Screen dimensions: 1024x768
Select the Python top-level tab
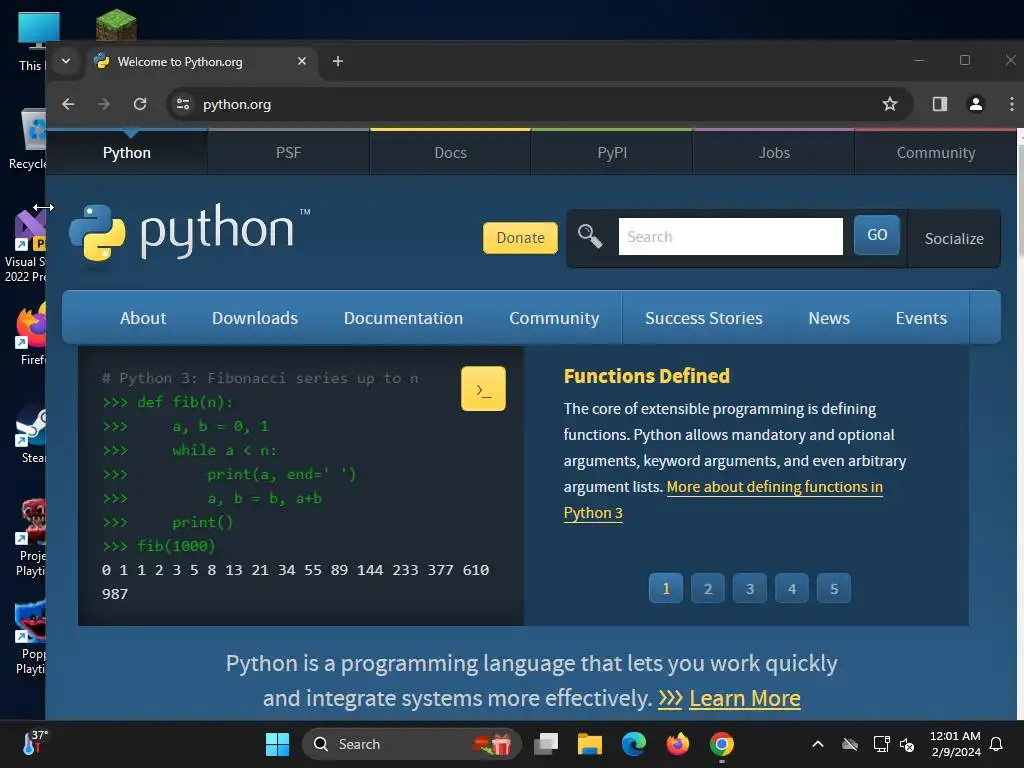pyautogui.click(x=127, y=153)
